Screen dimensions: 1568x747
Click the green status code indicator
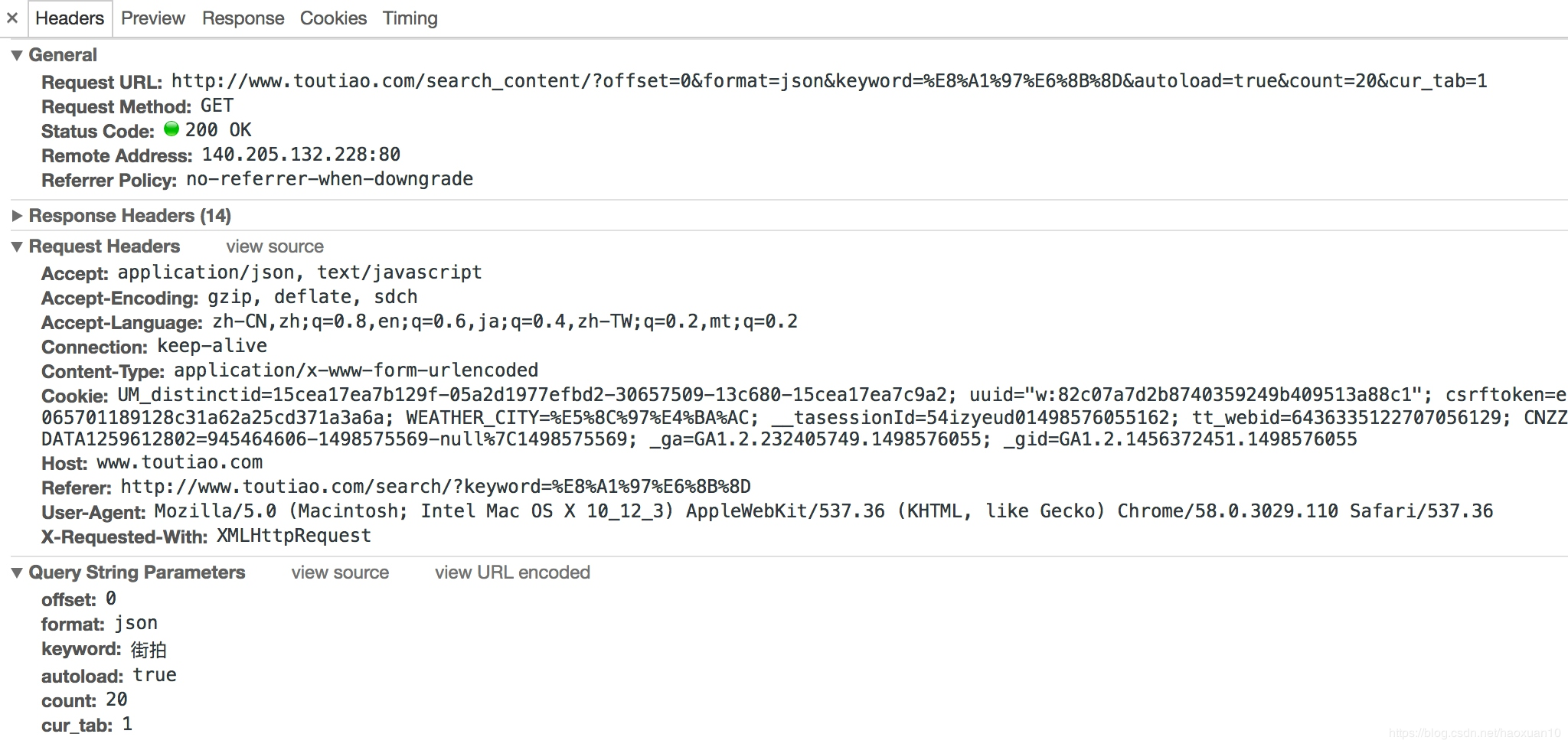click(x=171, y=129)
